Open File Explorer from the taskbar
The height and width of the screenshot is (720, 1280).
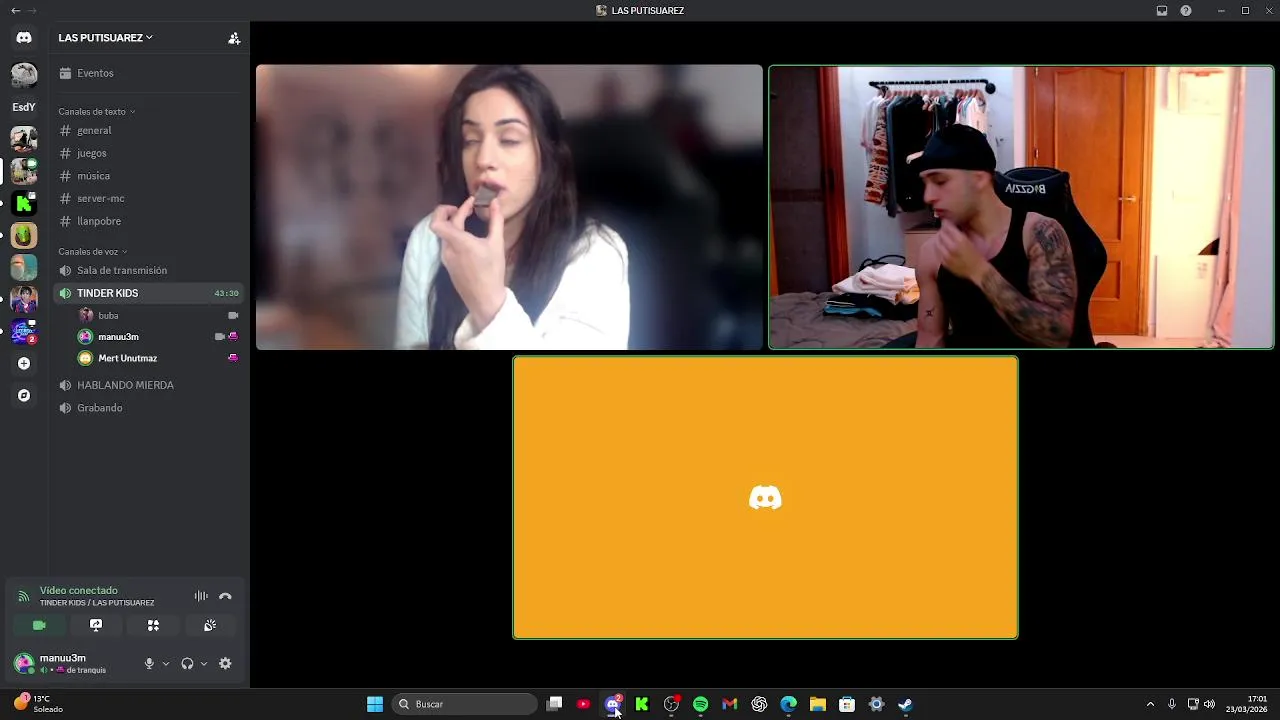tap(817, 704)
